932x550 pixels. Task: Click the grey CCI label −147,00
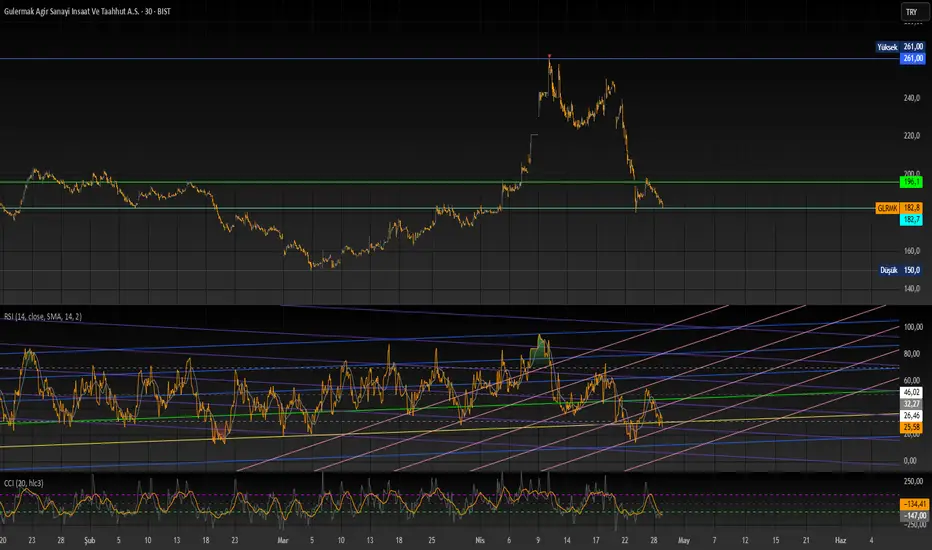pos(914,516)
